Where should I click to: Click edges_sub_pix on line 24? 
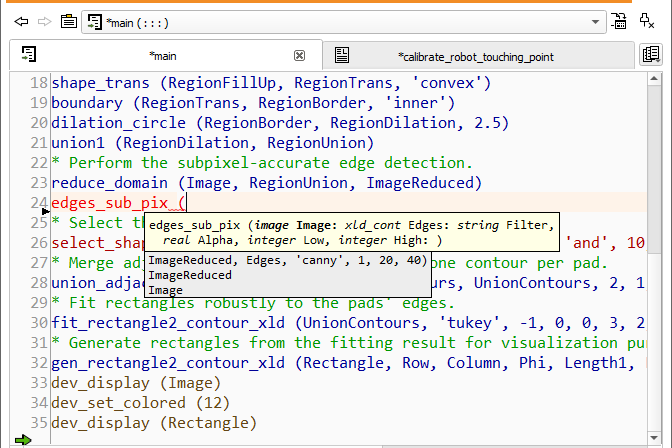tap(110, 203)
